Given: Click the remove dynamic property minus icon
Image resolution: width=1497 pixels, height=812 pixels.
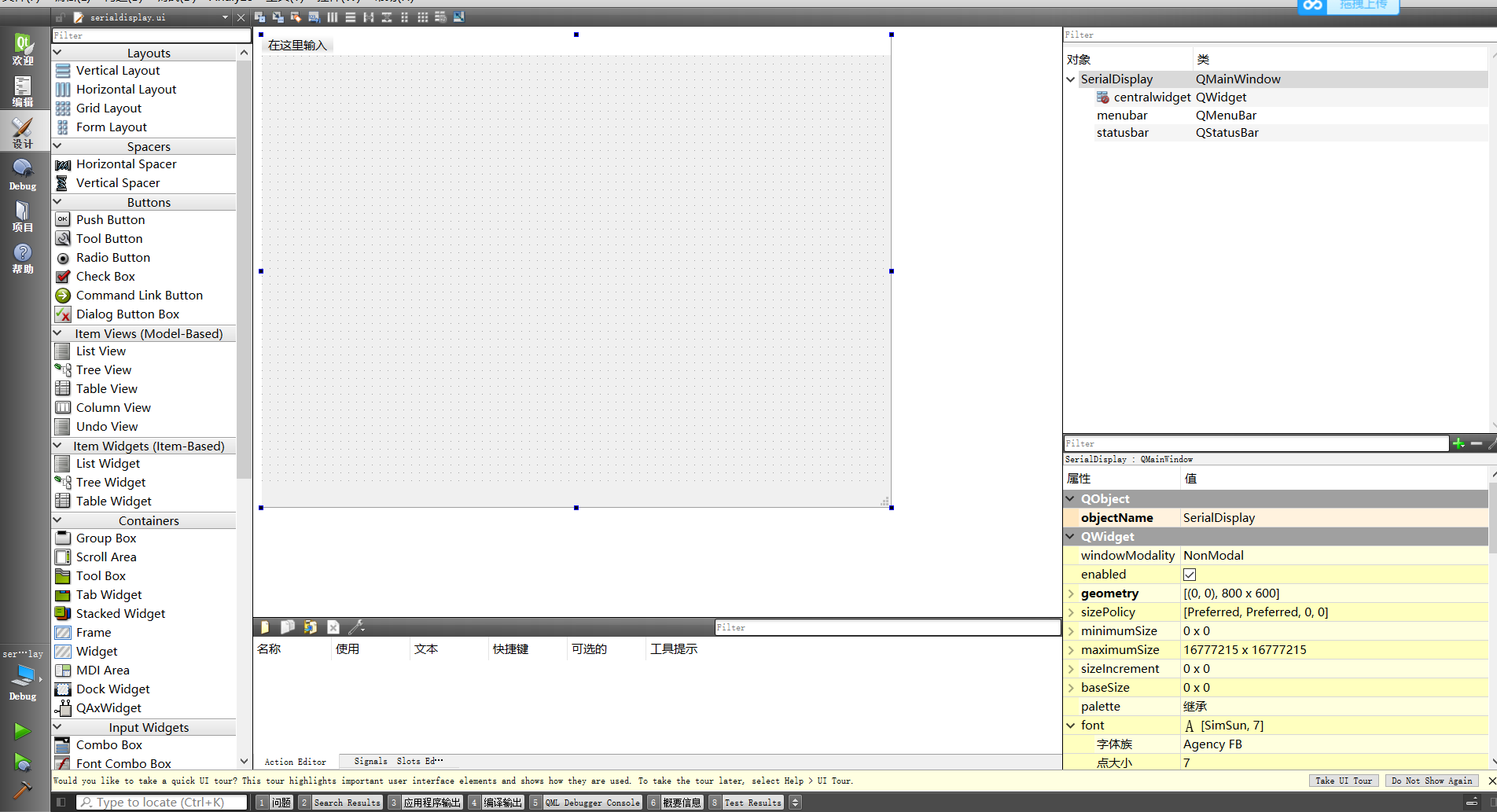Looking at the screenshot, I should tap(1476, 444).
